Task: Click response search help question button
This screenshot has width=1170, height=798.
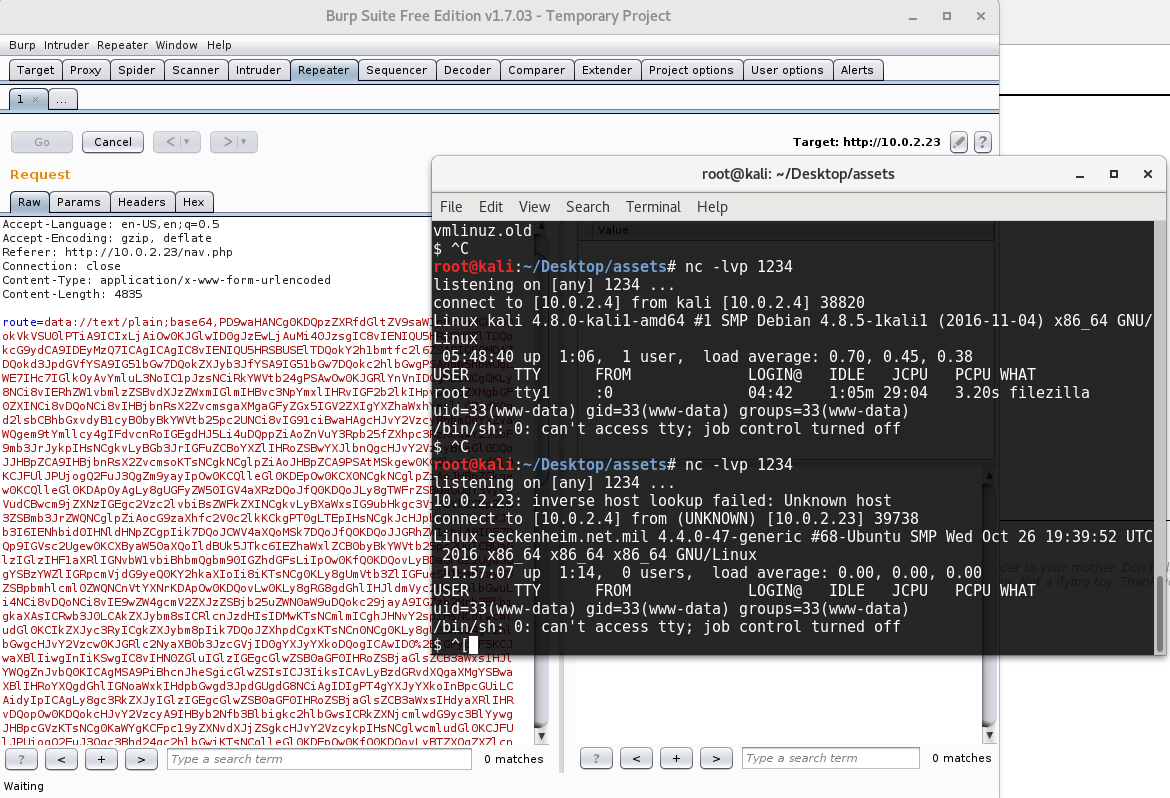Action: [x=596, y=758]
